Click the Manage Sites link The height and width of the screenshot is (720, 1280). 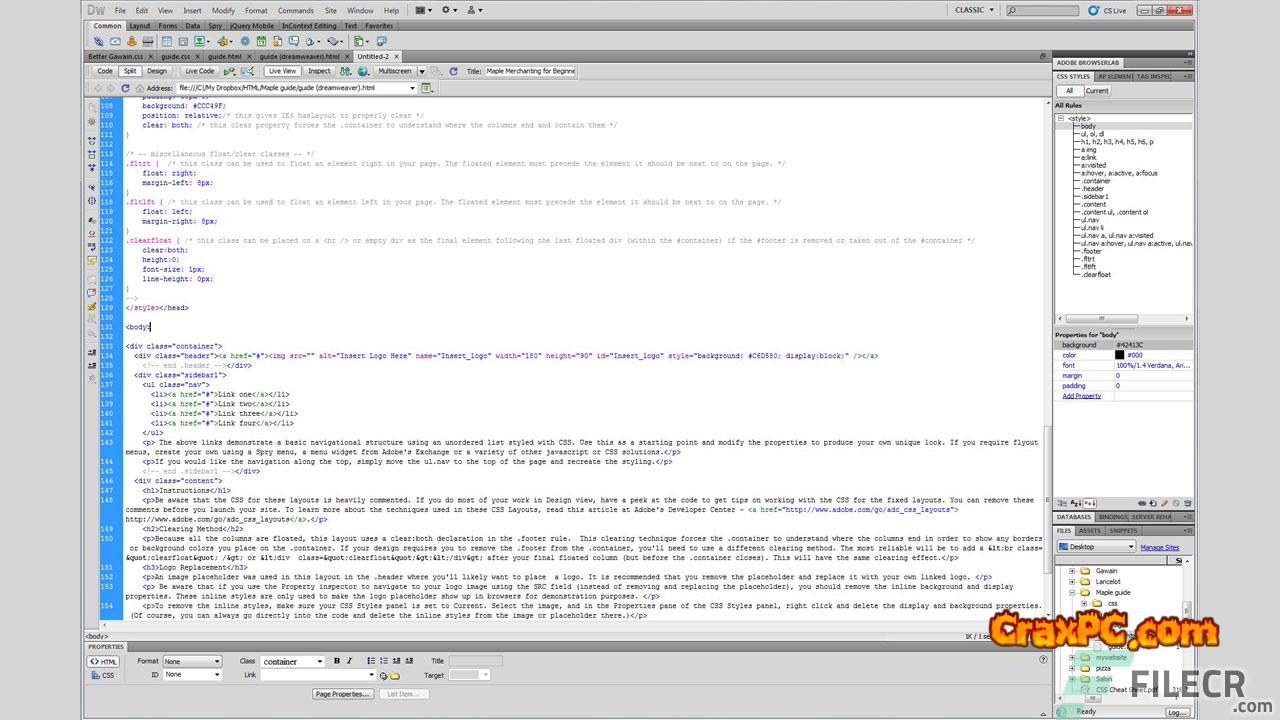(x=1159, y=547)
